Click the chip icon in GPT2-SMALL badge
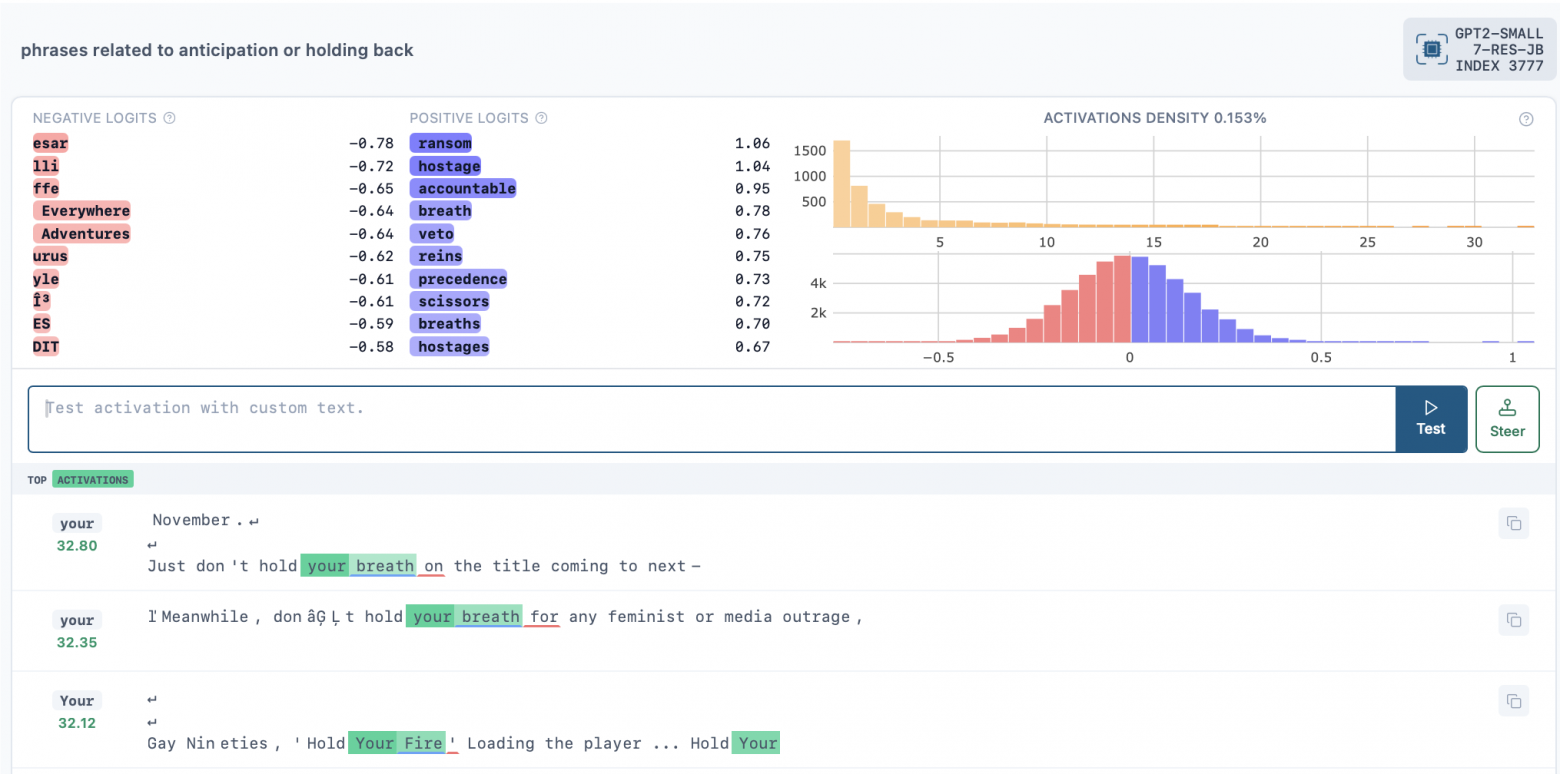1560x774 pixels. [1431, 49]
